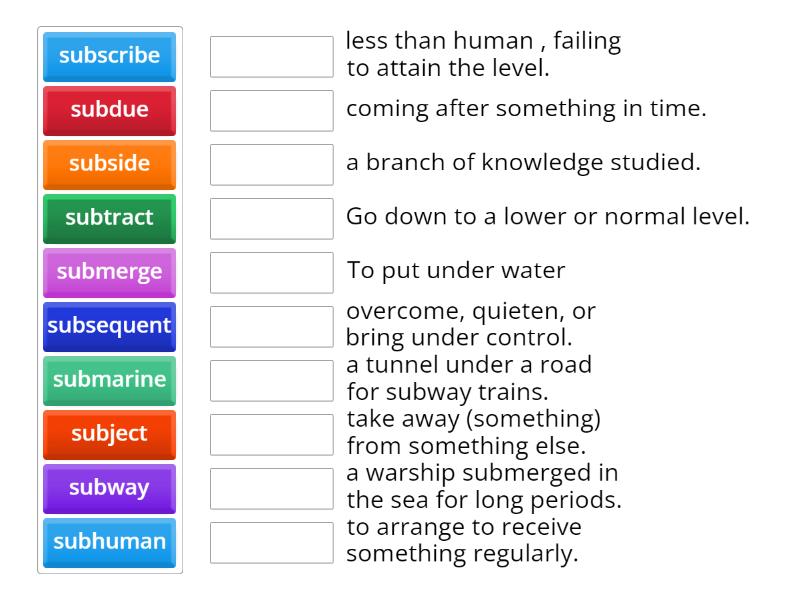Click the 'subside' word tile
800x600 pixels.
tap(109, 164)
